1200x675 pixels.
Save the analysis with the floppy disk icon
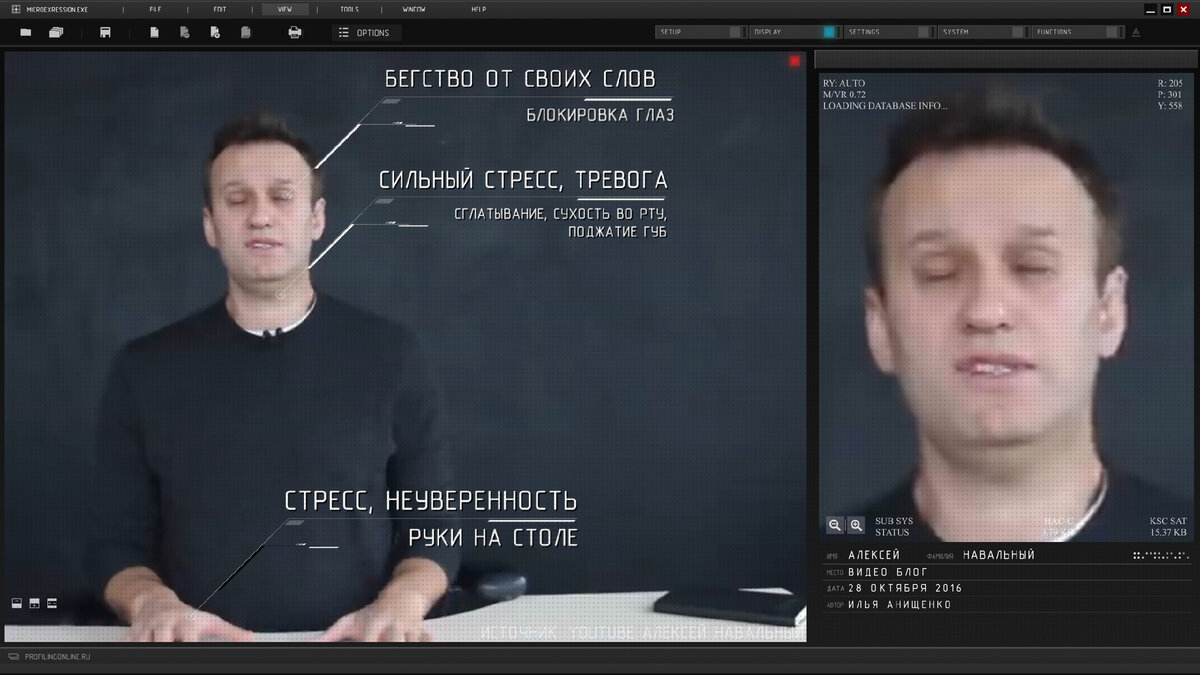coord(104,31)
